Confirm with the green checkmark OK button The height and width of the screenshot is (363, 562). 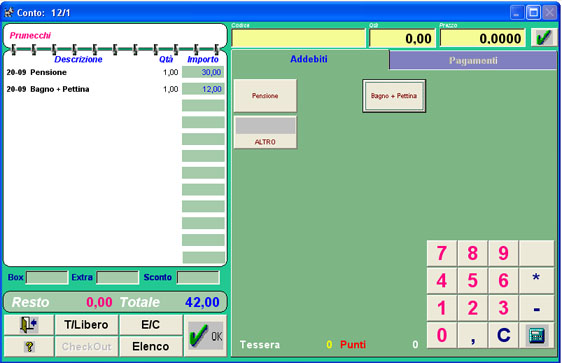pos(205,336)
